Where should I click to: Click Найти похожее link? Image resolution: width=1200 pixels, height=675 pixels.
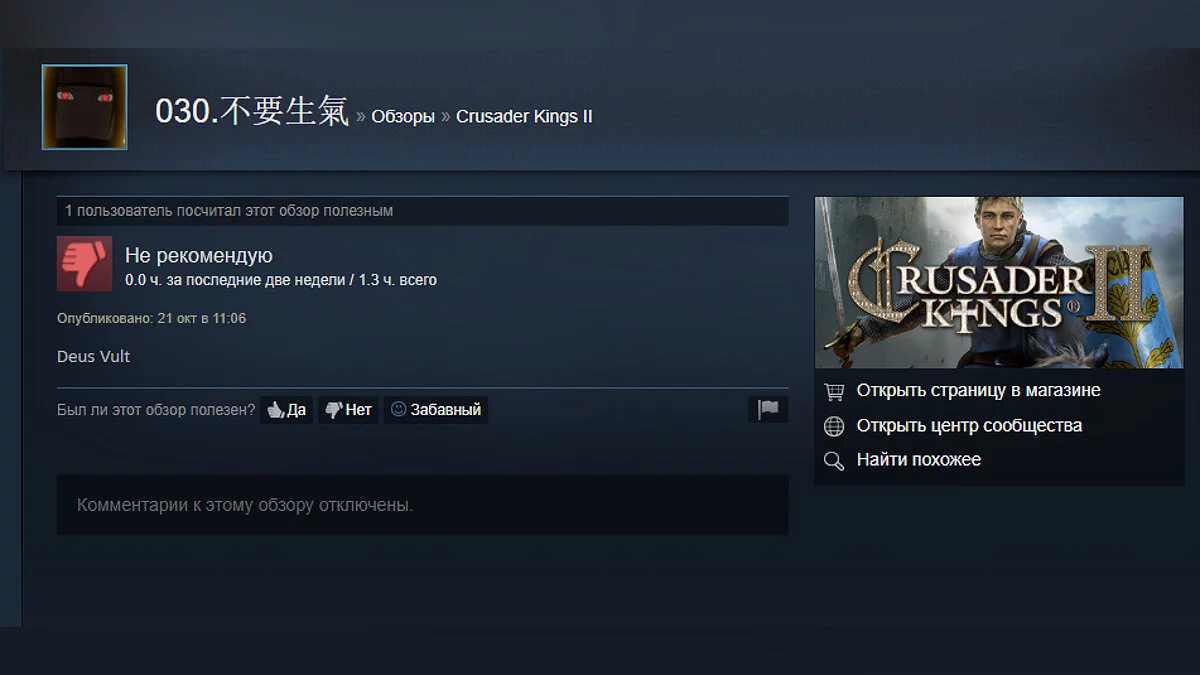click(x=919, y=460)
